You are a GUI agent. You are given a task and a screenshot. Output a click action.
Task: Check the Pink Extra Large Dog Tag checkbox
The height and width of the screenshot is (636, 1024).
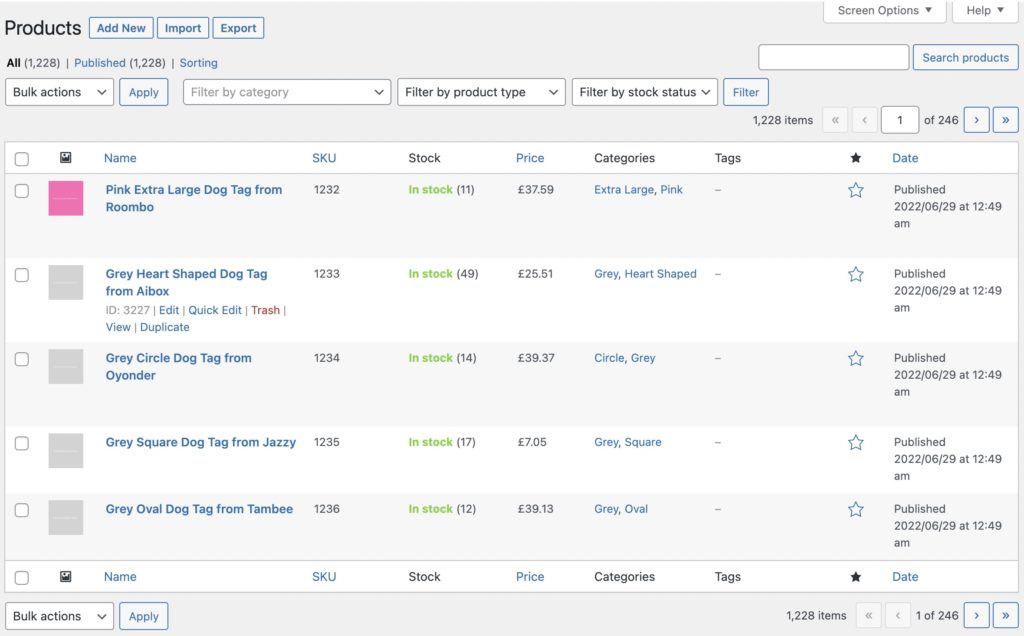pos(21,190)
